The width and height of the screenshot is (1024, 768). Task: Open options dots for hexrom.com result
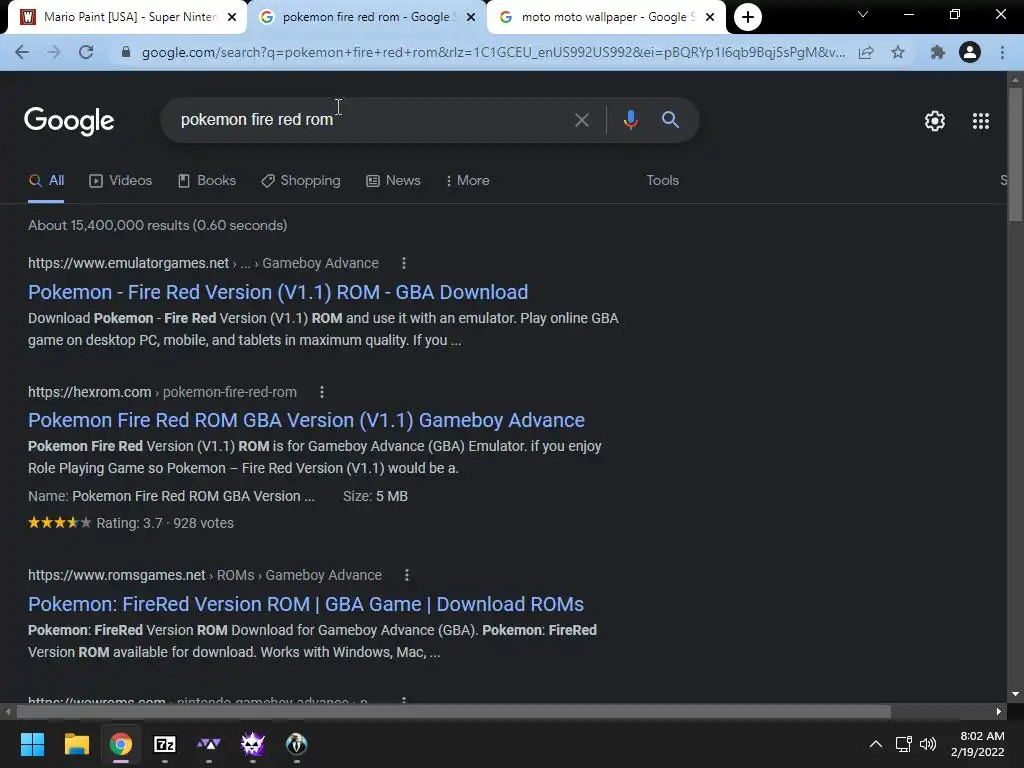pos(321,392)
